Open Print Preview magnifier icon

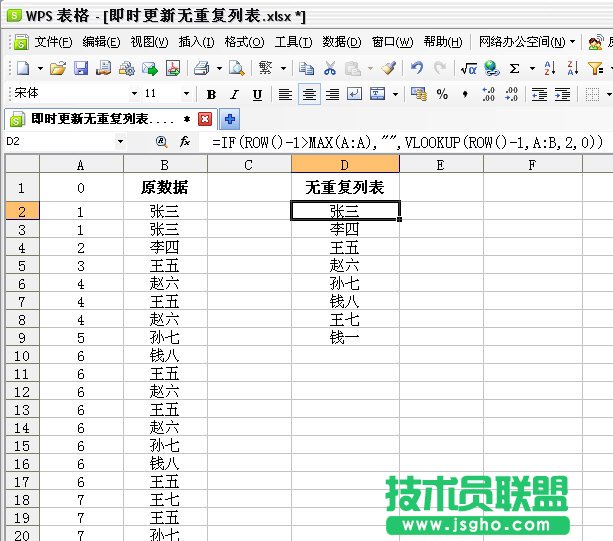(x=237, y=69)
